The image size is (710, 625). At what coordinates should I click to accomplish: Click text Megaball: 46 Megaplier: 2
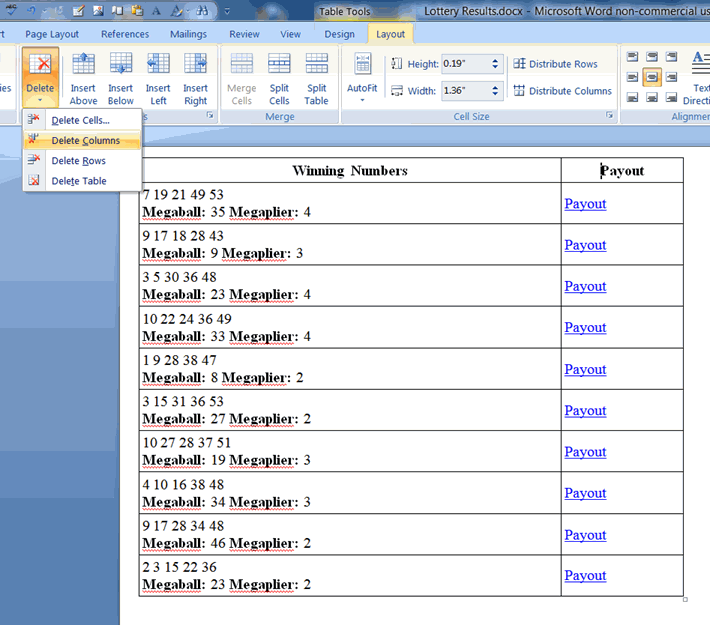coord(226,543)
